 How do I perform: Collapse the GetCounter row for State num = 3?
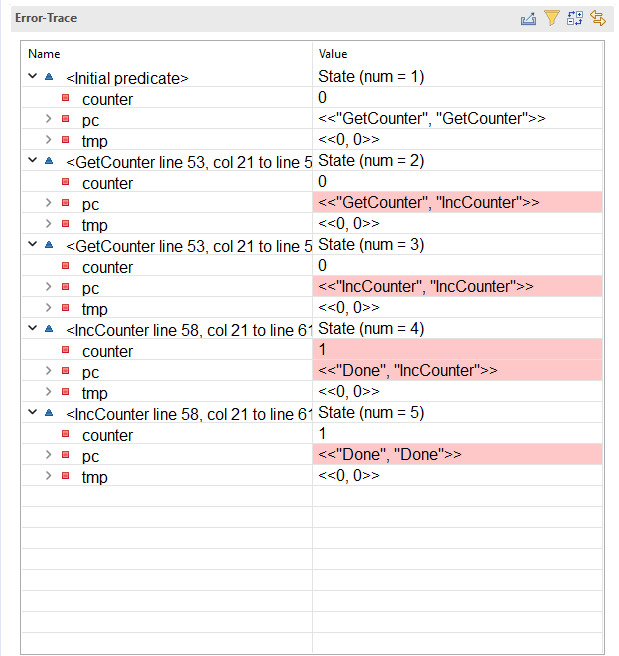coord(32,244)
